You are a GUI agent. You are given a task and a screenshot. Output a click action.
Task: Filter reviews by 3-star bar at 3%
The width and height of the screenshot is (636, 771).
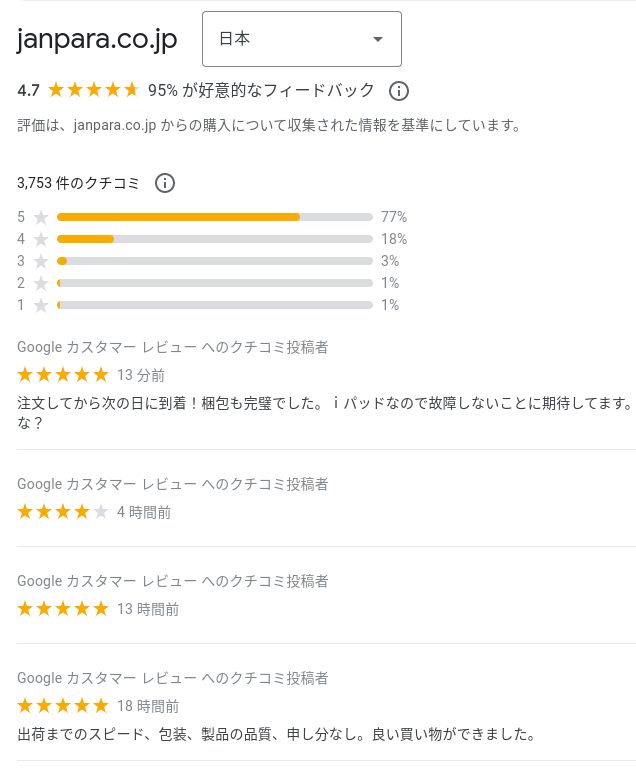214,261
